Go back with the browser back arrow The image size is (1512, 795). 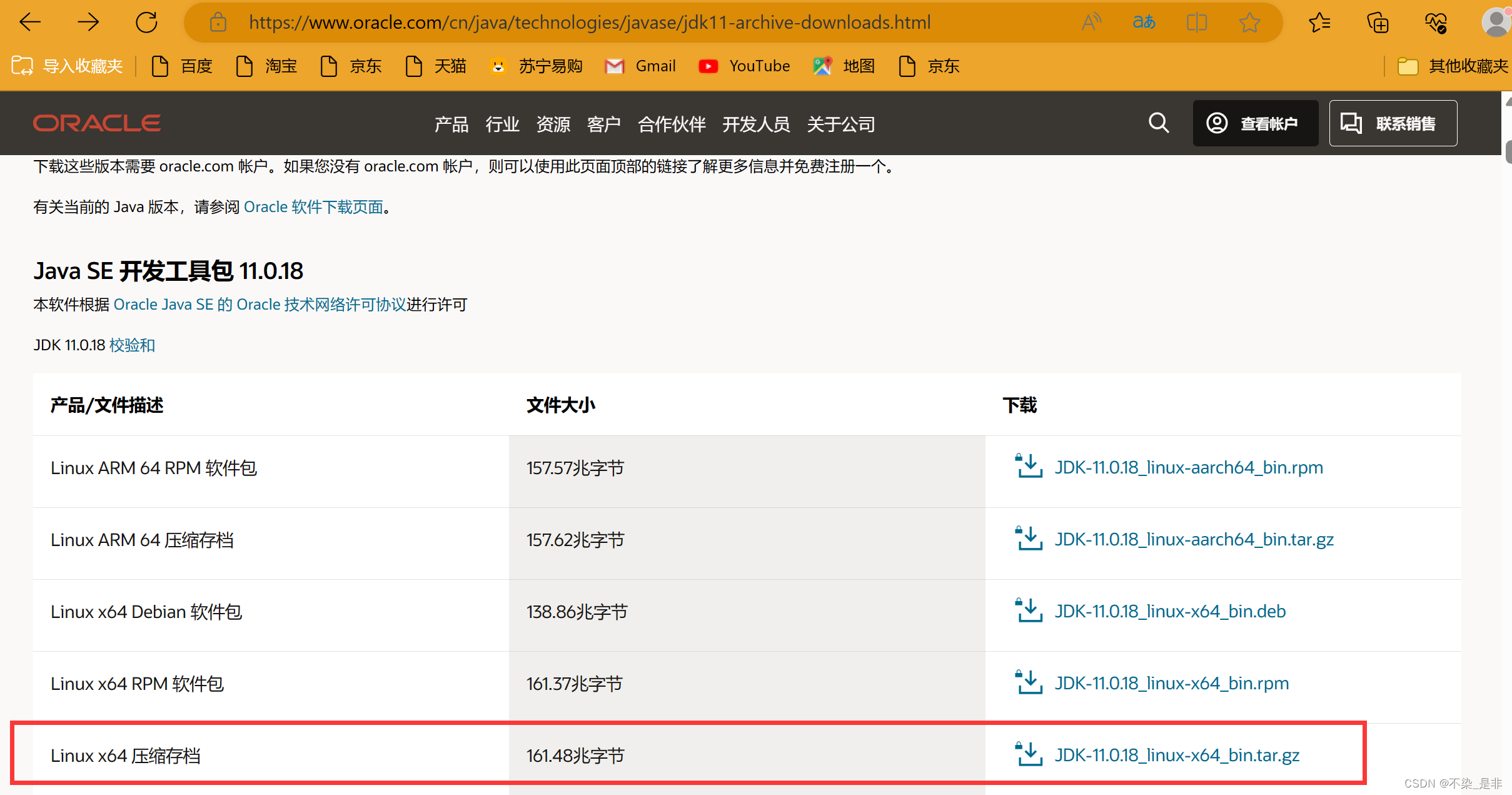[29, 23]
